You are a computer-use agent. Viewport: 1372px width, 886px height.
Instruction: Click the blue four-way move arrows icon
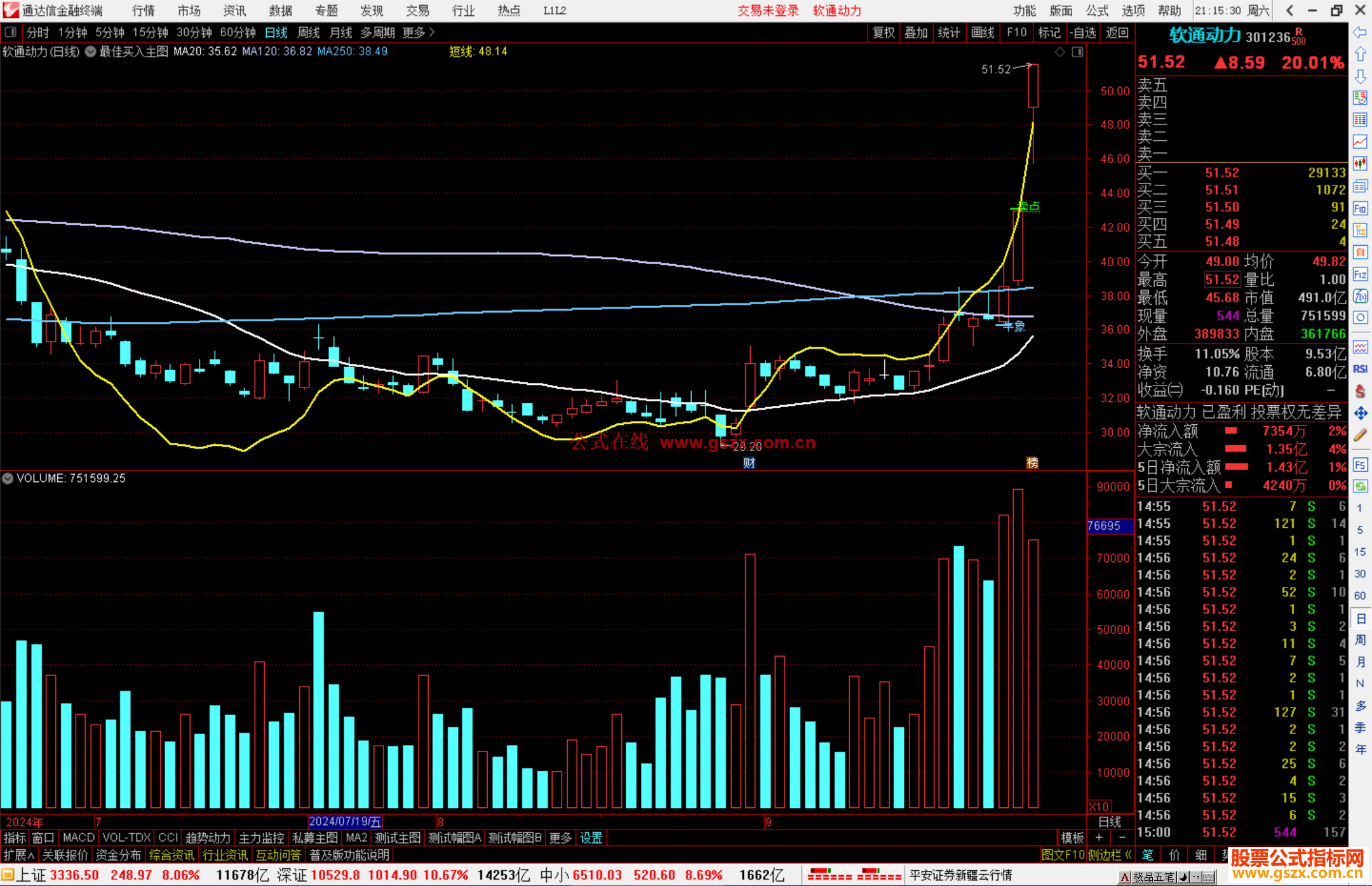pyautogui.click(x=1360, y=413)
